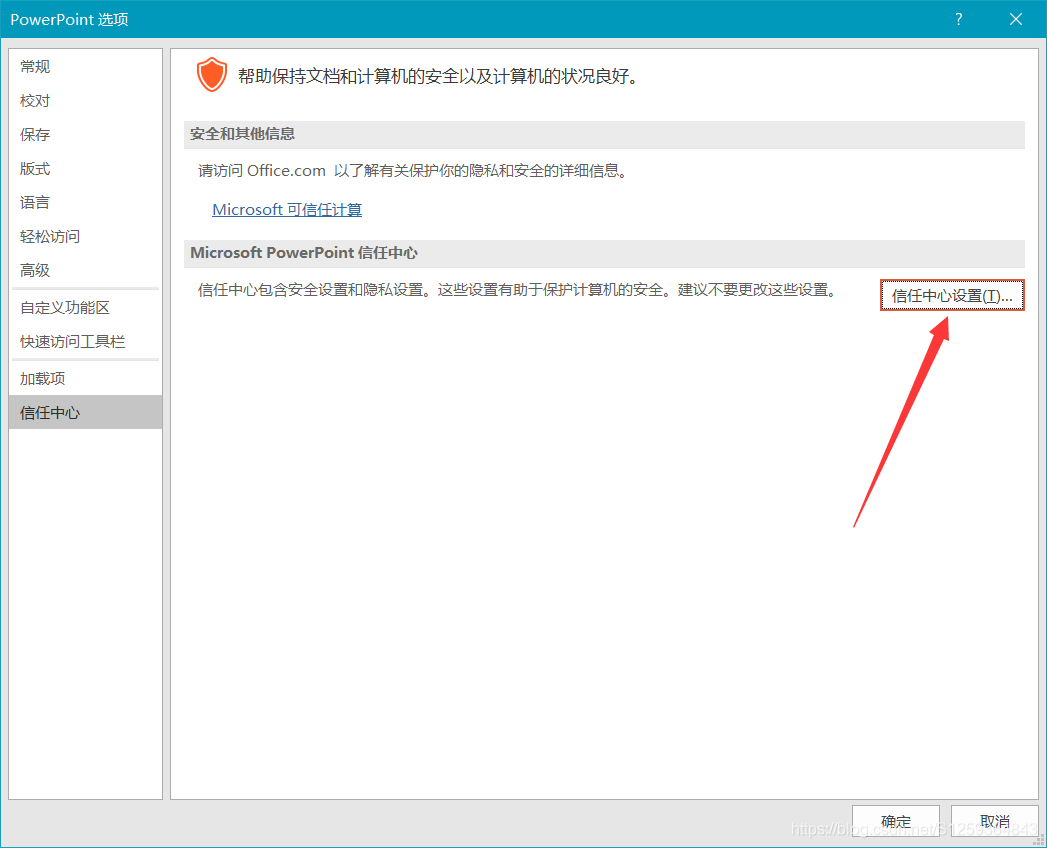Click the orange security shield icon
This screenshot has height=848, width=1047.
click(212, 74)
